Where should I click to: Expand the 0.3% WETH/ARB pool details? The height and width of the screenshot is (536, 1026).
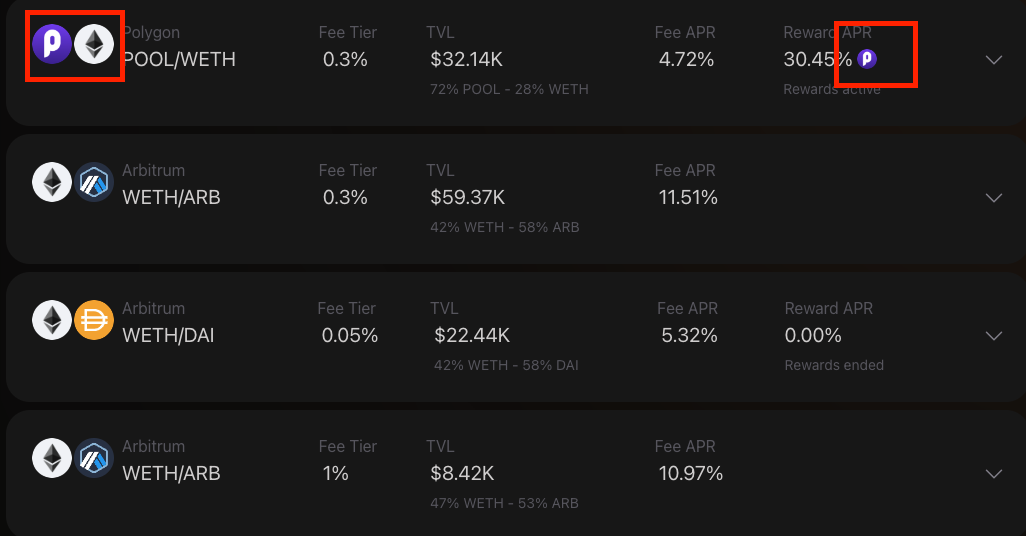993,198
